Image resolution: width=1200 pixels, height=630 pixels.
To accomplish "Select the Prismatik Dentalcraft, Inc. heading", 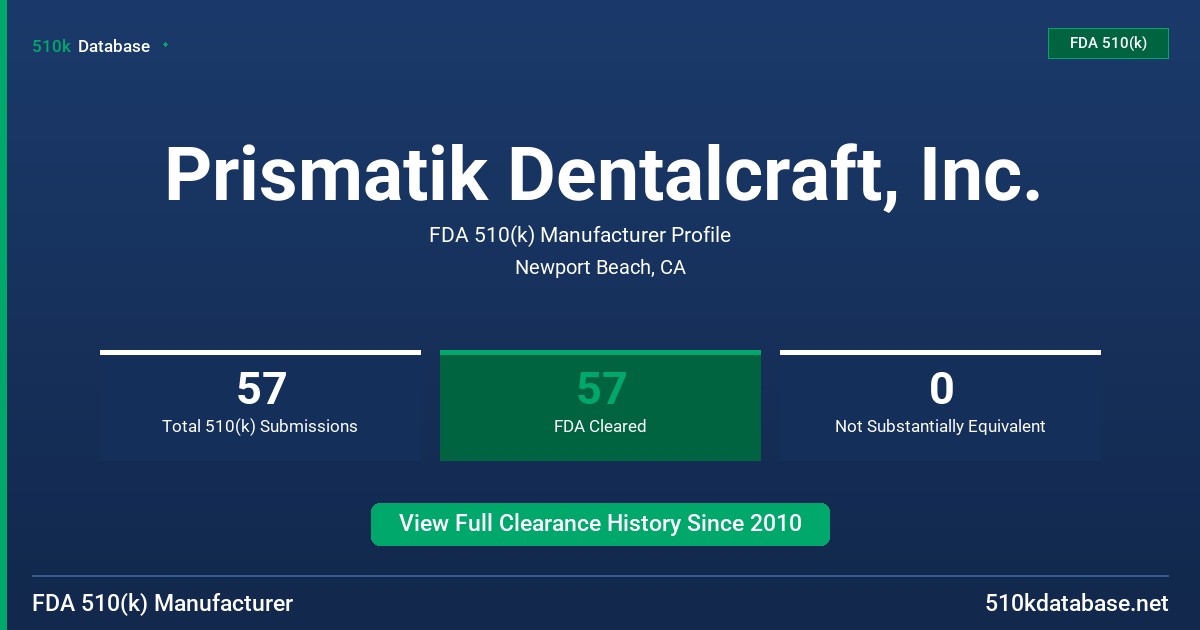I will [x=602, y=174].
